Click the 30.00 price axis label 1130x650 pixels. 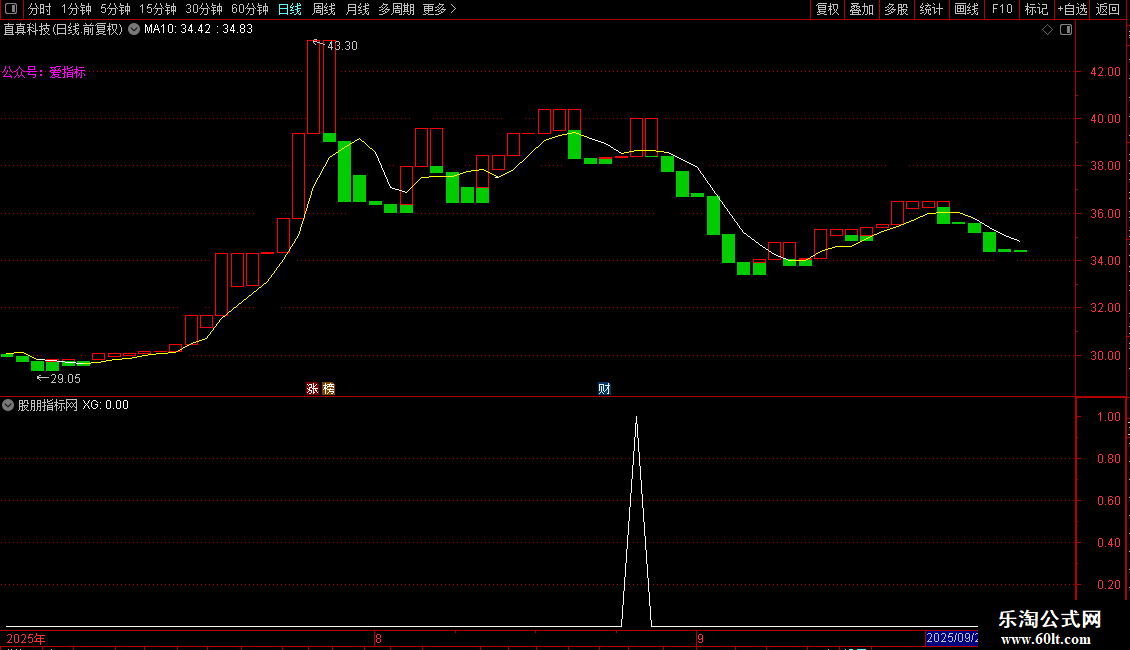click(1105, 355)
